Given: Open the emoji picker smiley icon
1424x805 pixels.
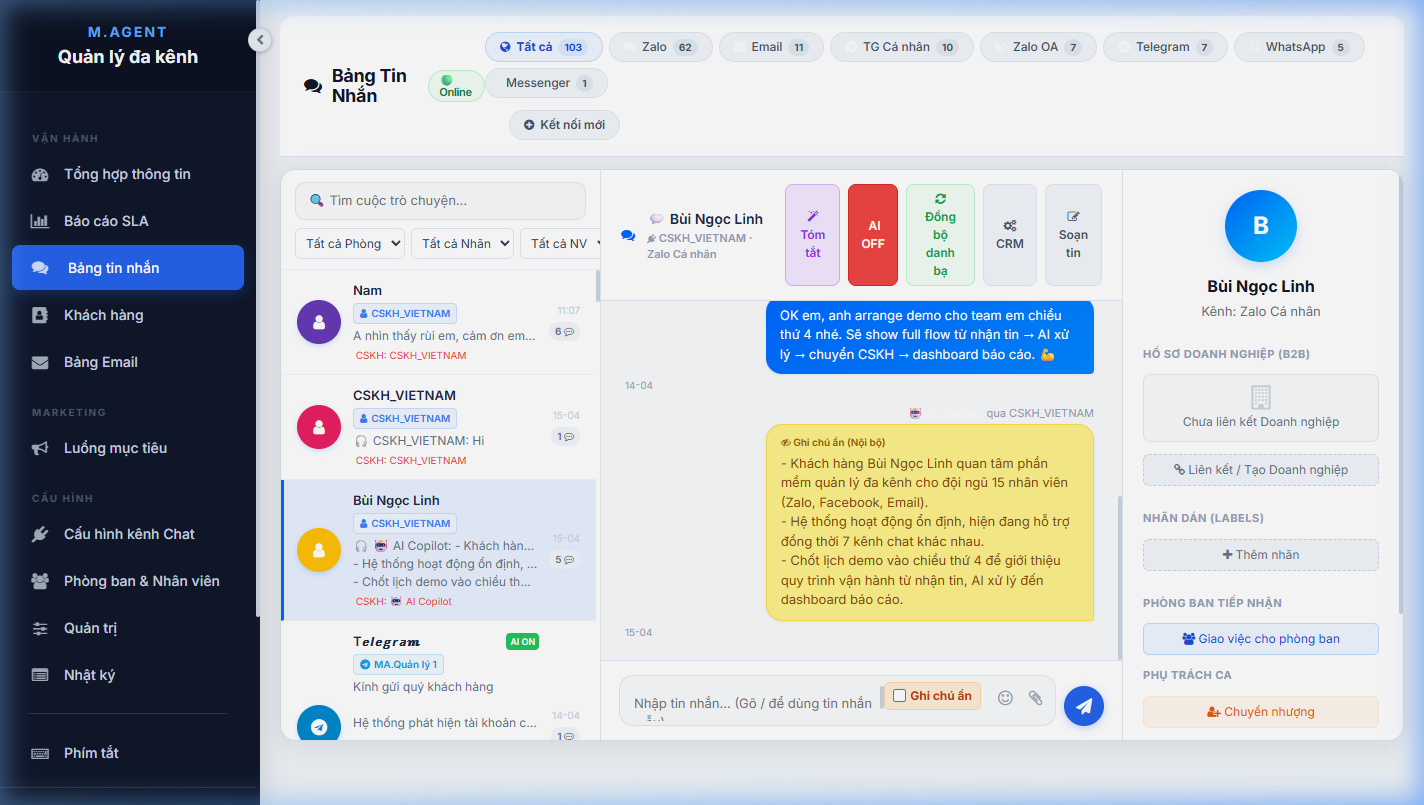Looking at the screenshot, I should pyautogui.click(x=1006, y=698).
